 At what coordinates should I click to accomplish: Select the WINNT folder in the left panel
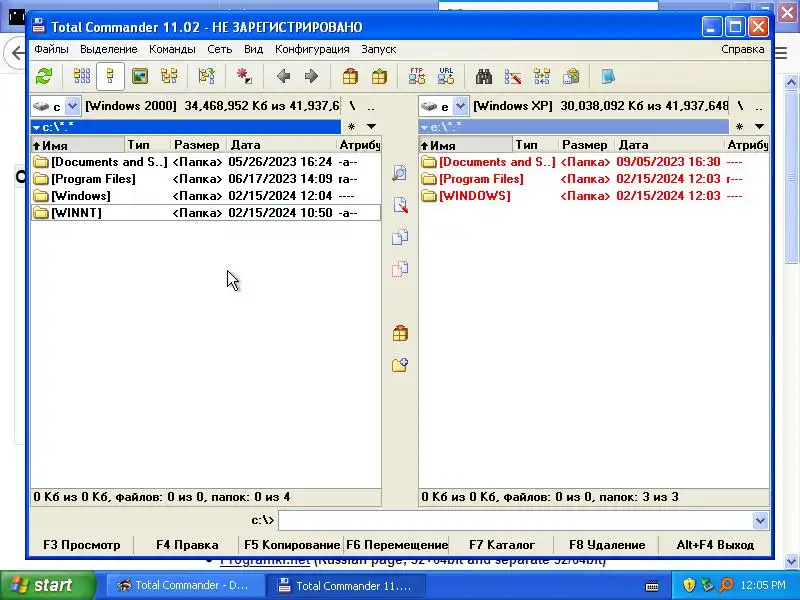pos(206,213)
